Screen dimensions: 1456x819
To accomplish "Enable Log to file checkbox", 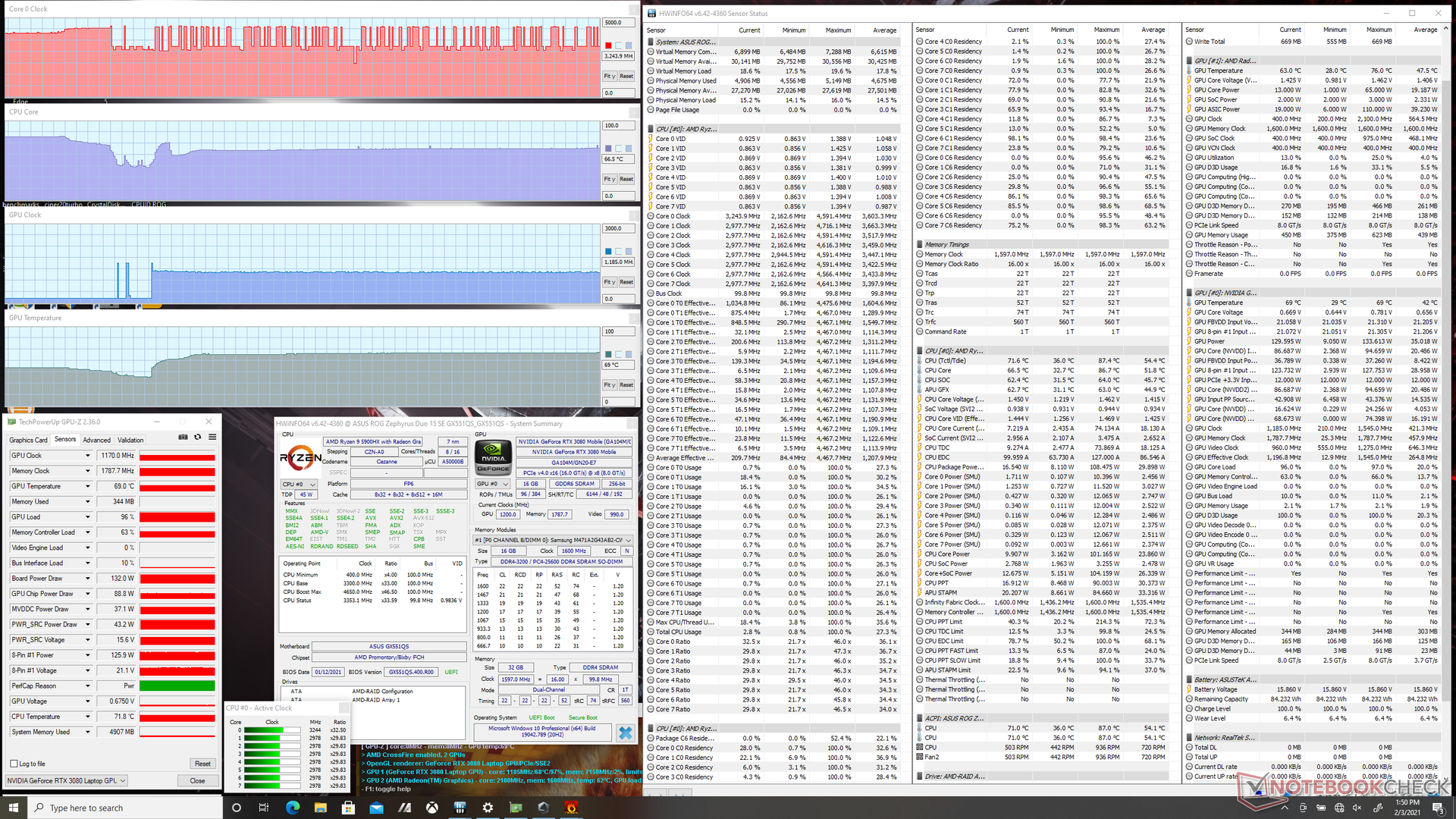I will click(14, 764).
